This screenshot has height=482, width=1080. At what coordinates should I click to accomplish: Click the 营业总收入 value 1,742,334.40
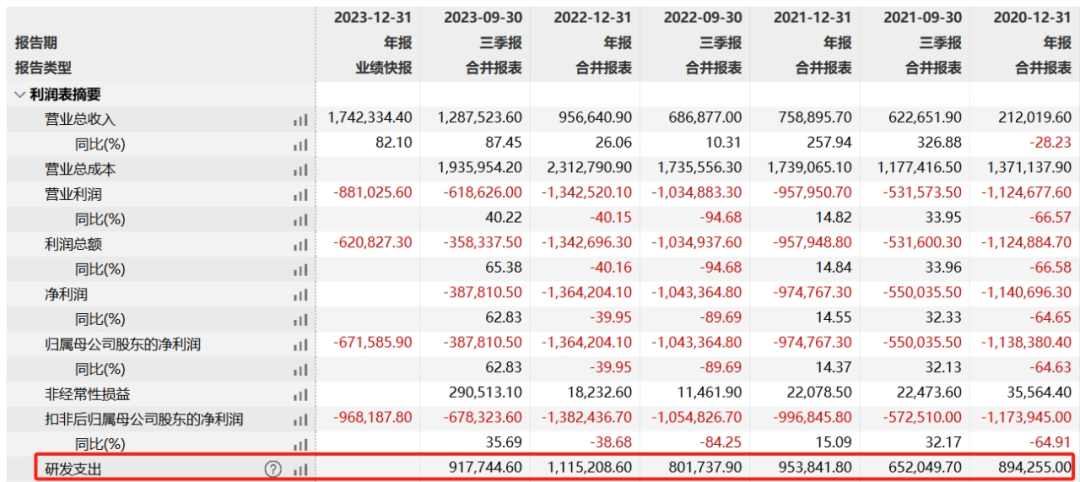(369, 118)
